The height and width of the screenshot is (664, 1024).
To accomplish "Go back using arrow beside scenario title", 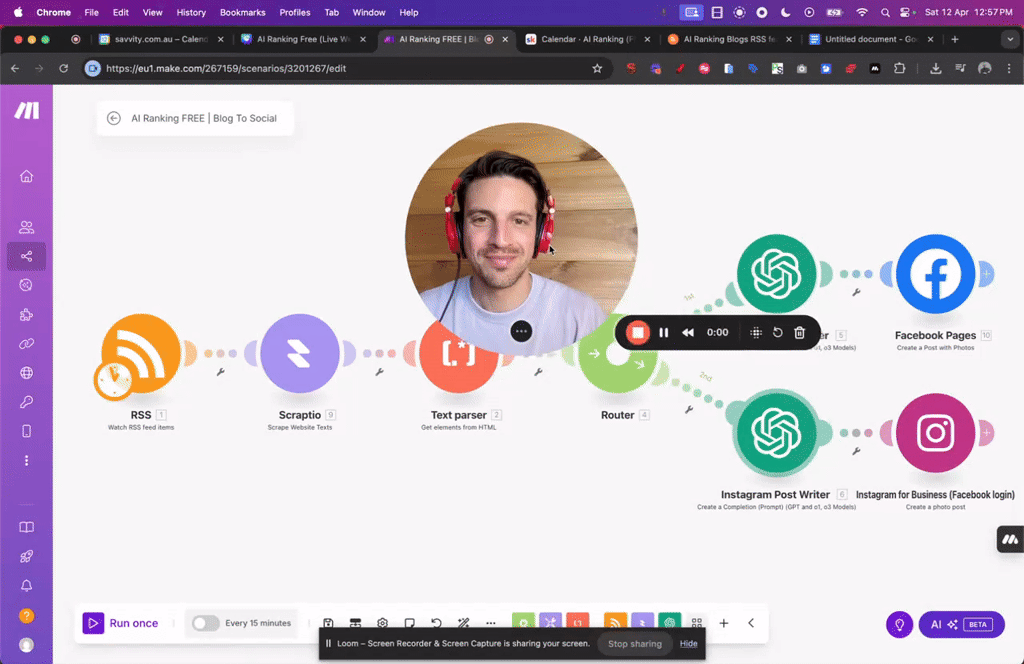I will [114, 118].
